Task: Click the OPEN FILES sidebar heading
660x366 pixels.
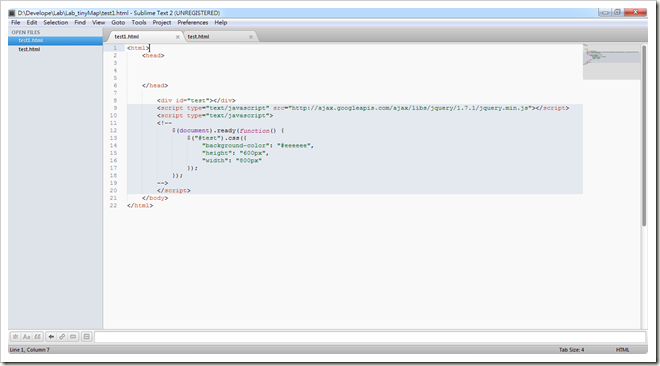Action: pos(26,32)
